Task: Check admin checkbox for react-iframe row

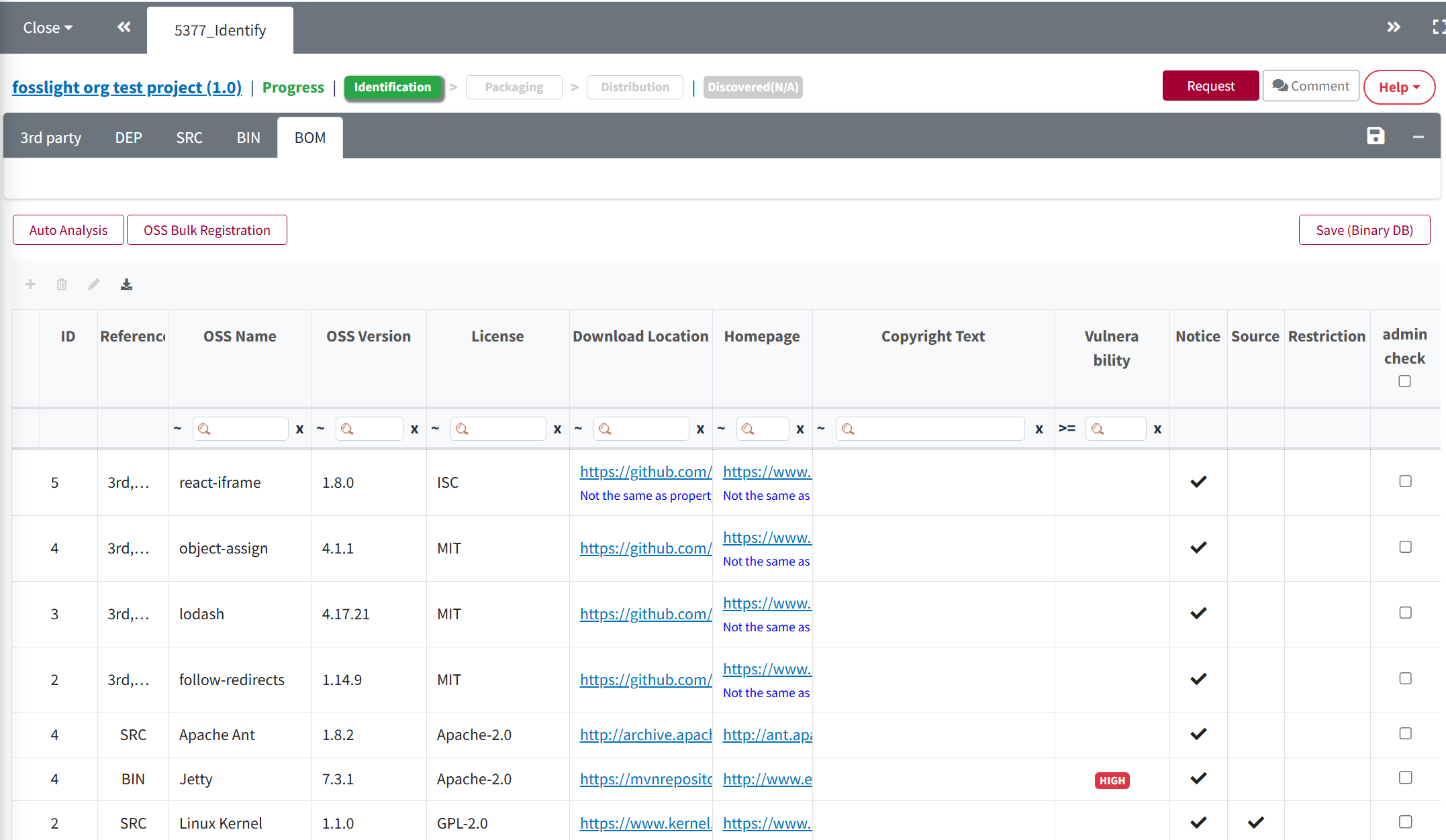Action: coord(1405,481)
